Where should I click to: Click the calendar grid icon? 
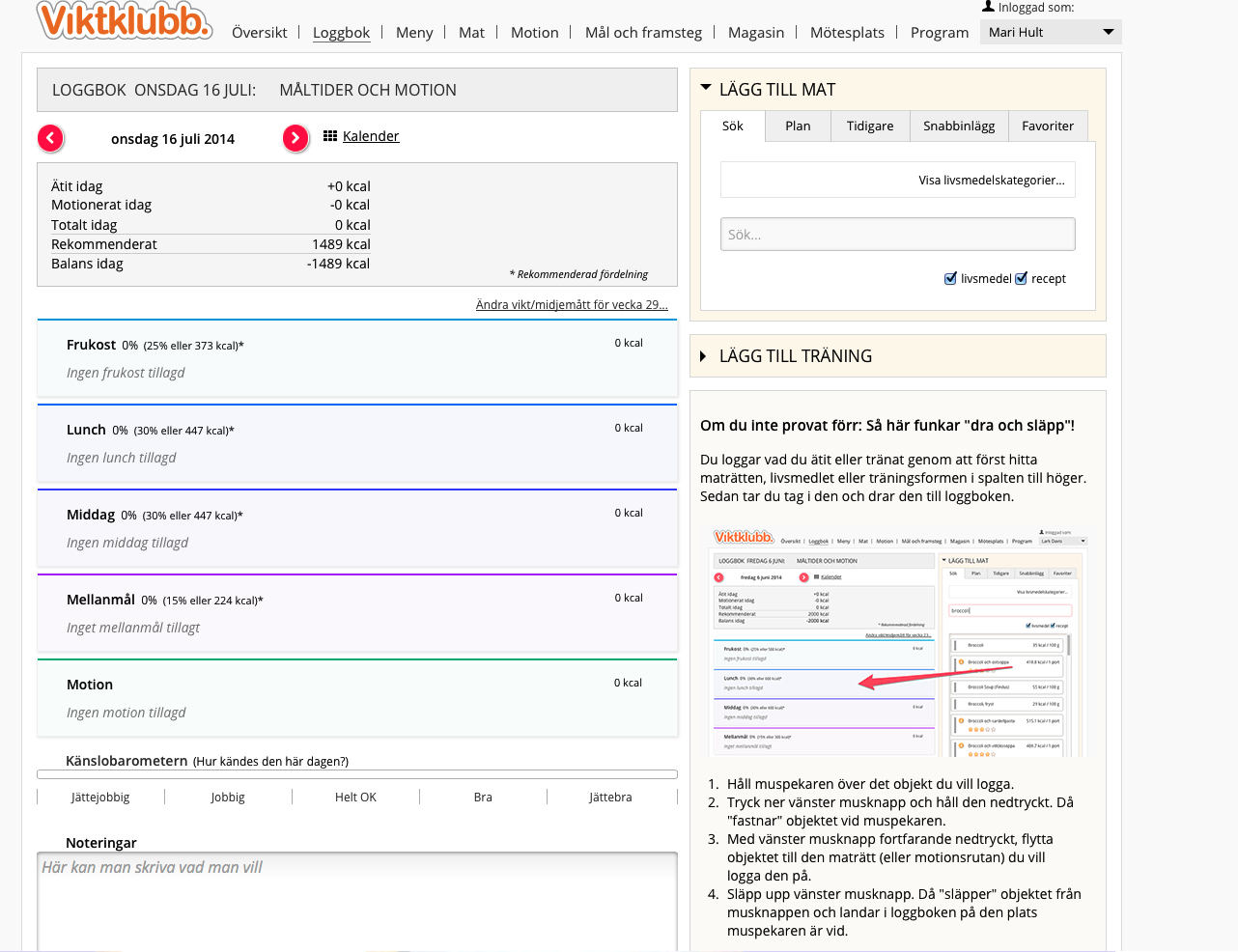[x=330, y=136]
